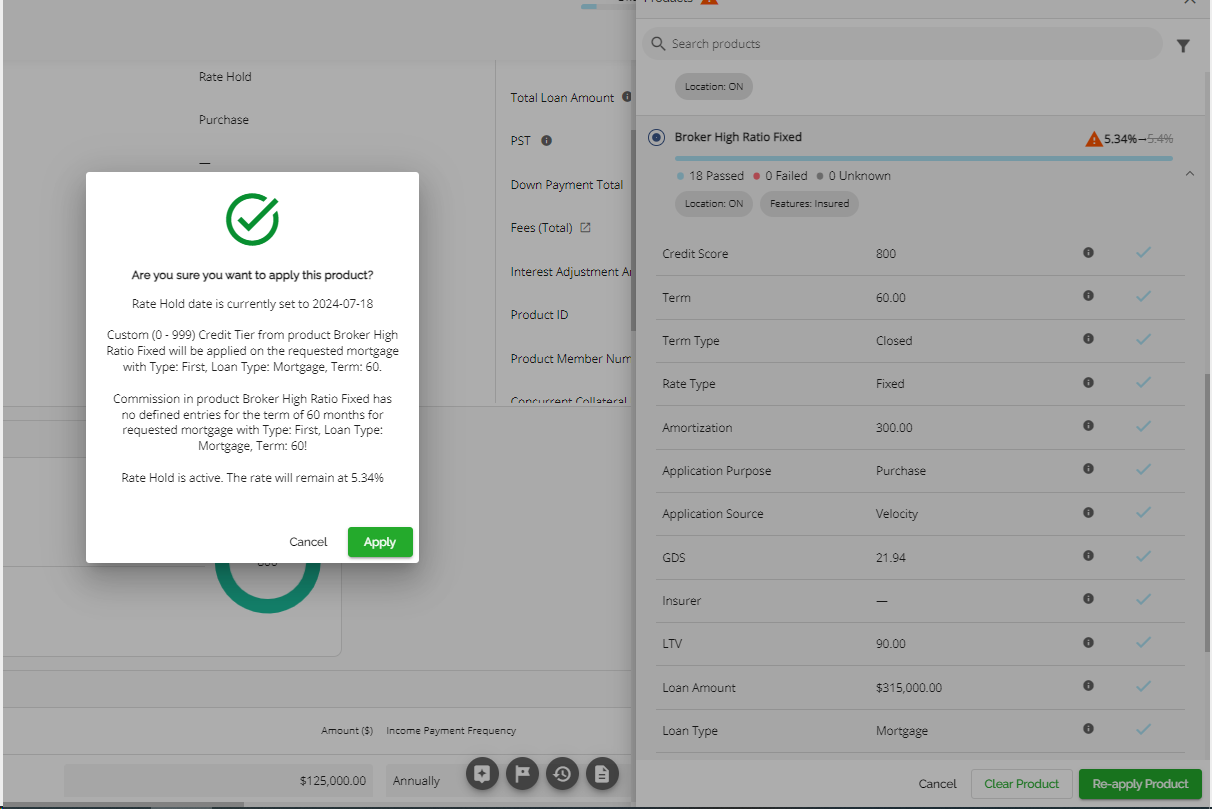Click the info icon beside Credit Score
The height and width of the screenshot is (809, 1212).
[x=1088, y=253]
